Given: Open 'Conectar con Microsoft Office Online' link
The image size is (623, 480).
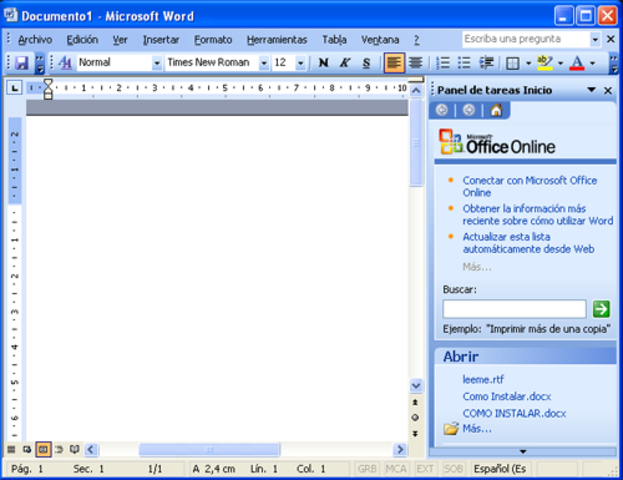Looking at the screenshot, I should (x=530, y=186).
